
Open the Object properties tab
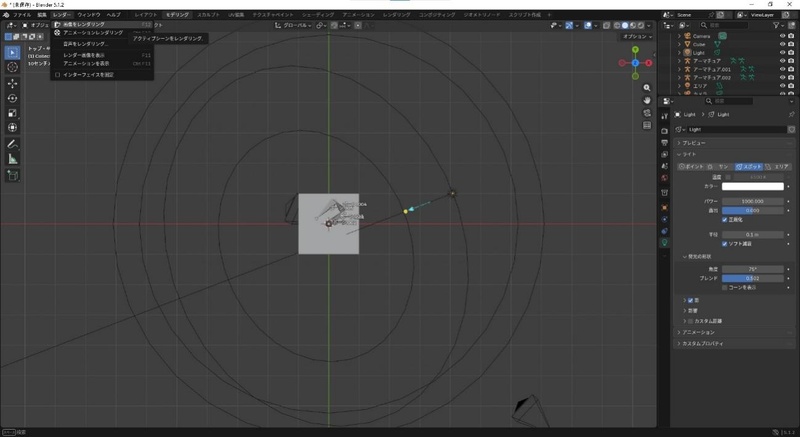coord(664,208)
